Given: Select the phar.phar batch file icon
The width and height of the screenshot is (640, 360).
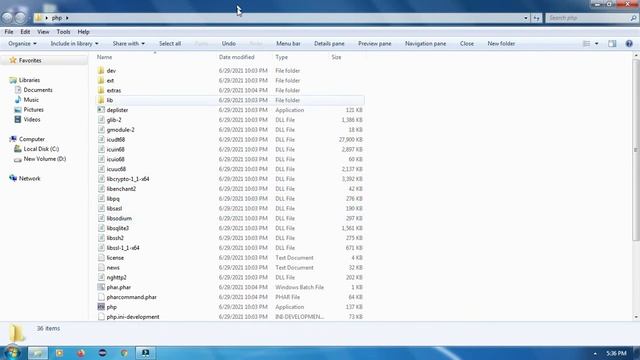Looking at the screenshot, I should click(101, 287).
